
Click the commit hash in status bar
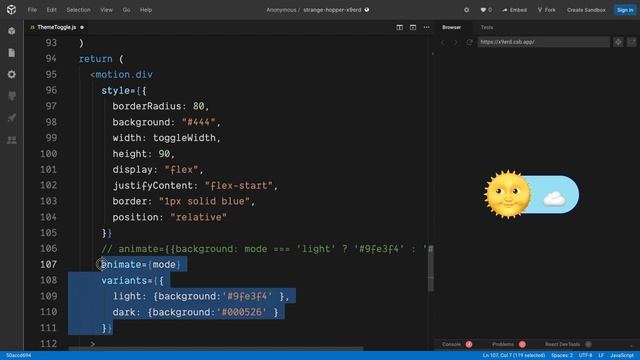point(18,356)
